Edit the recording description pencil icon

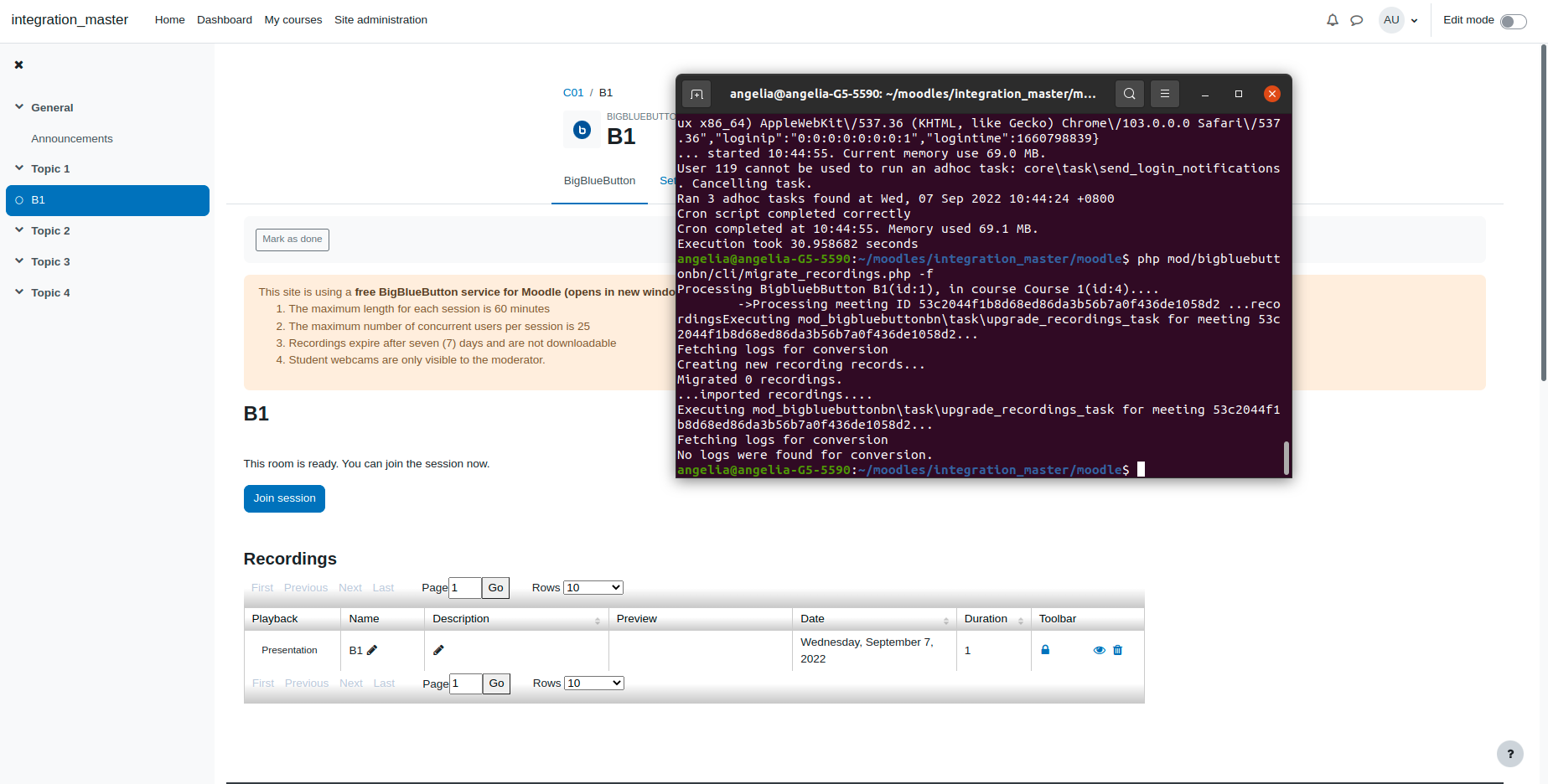[438, 650]
